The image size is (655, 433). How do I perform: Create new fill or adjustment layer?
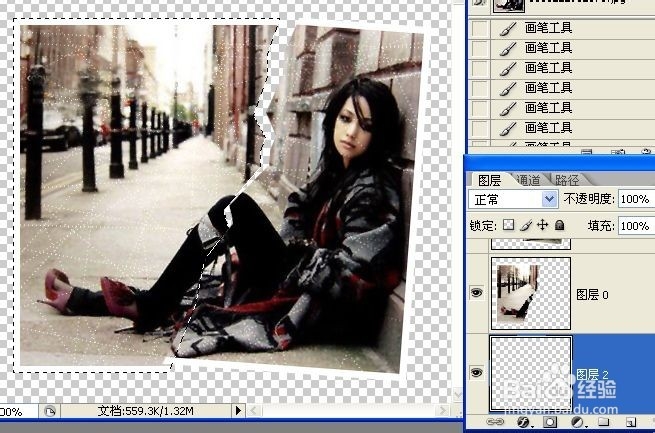click(x=578, y=422)
